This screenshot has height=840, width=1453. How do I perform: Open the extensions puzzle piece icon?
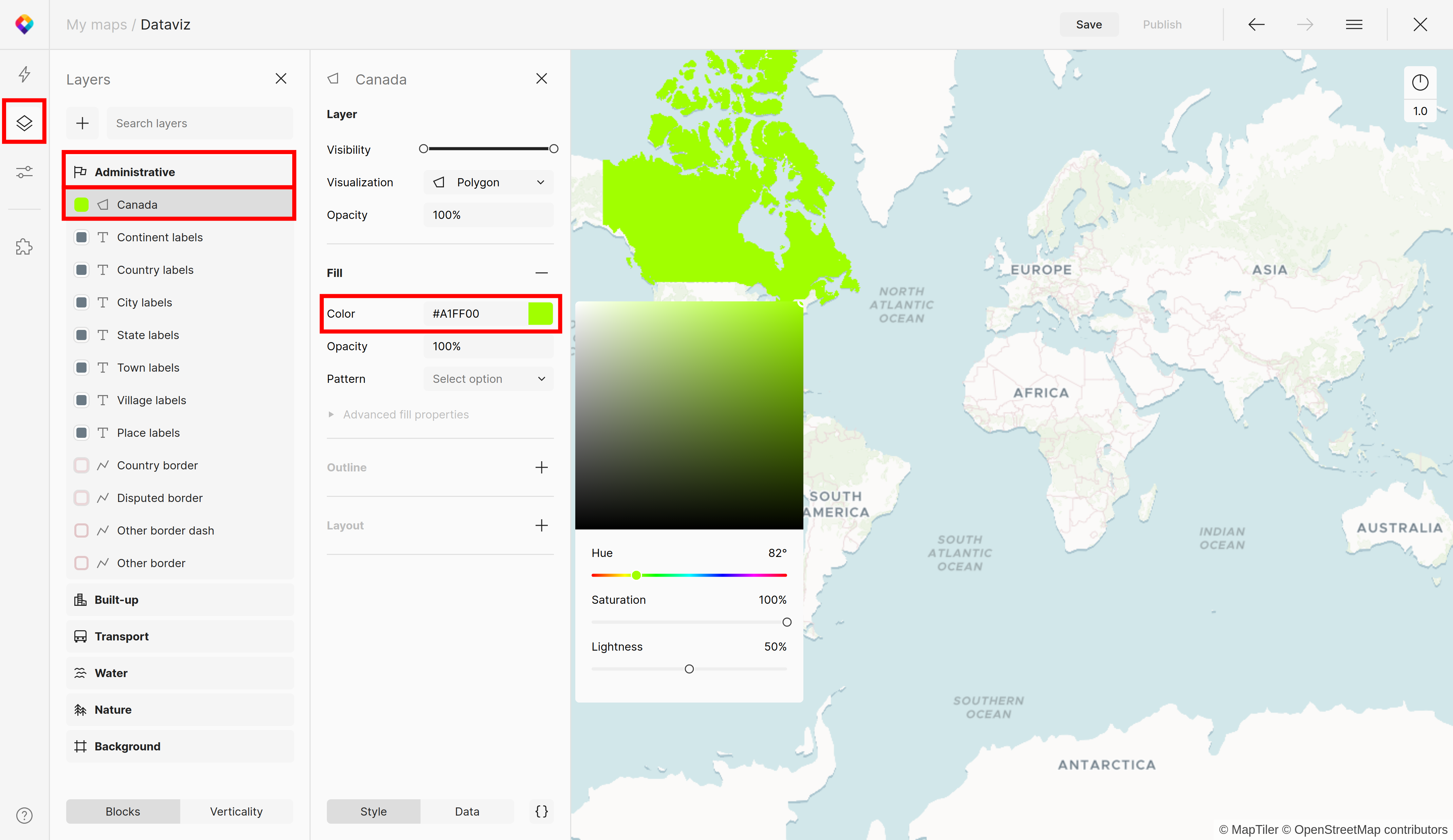pyautogui.click(x=24, y=247)
